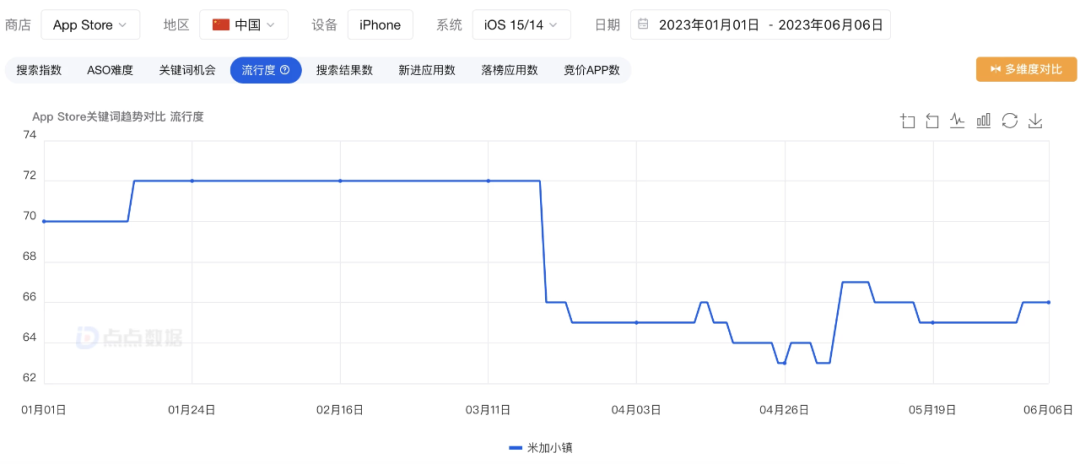Click the 多维度对比 button

[1026, 69]
